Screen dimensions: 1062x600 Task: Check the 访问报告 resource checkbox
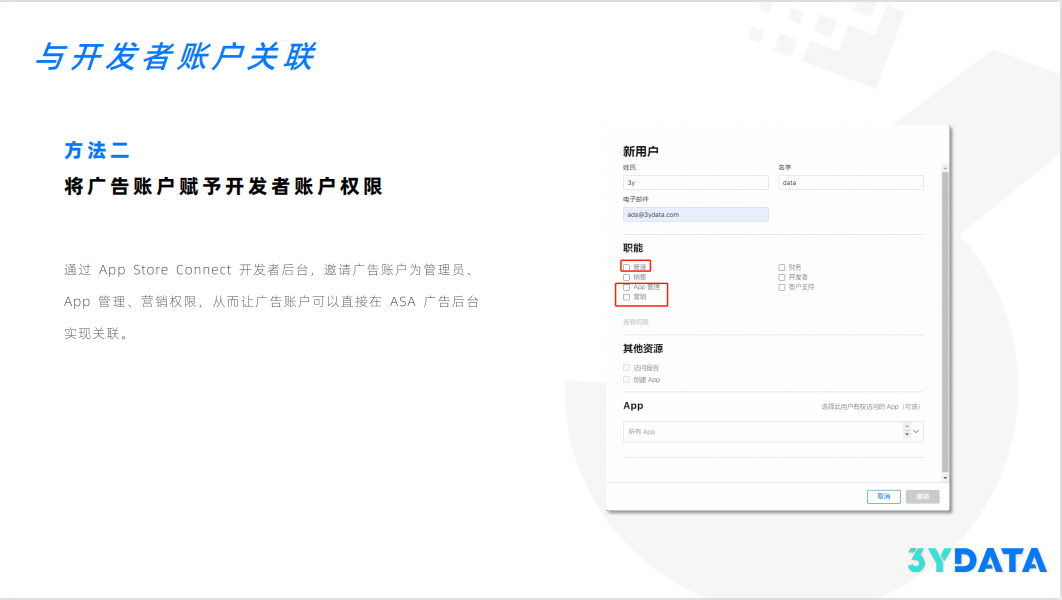pos(626,368)
